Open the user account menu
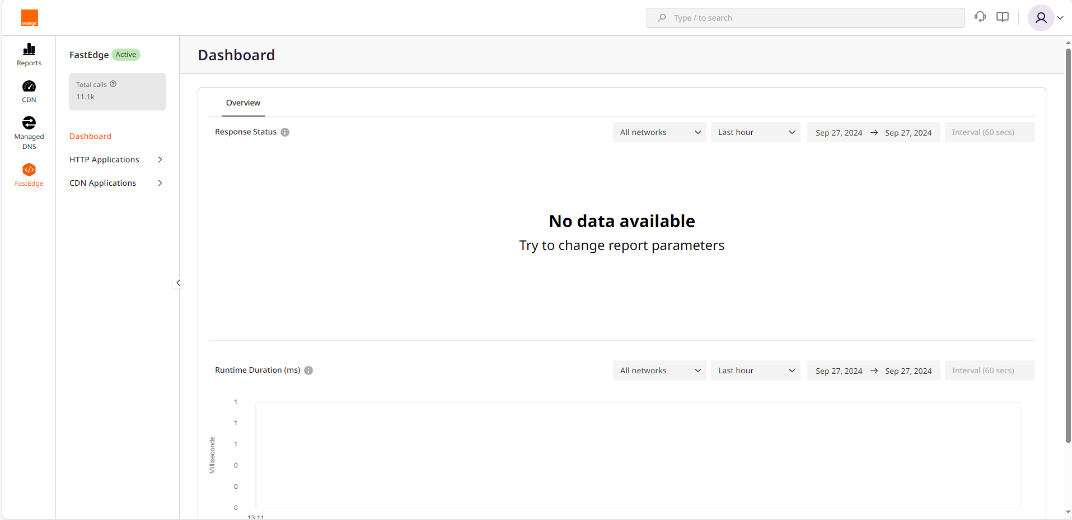 point(1046,17)
